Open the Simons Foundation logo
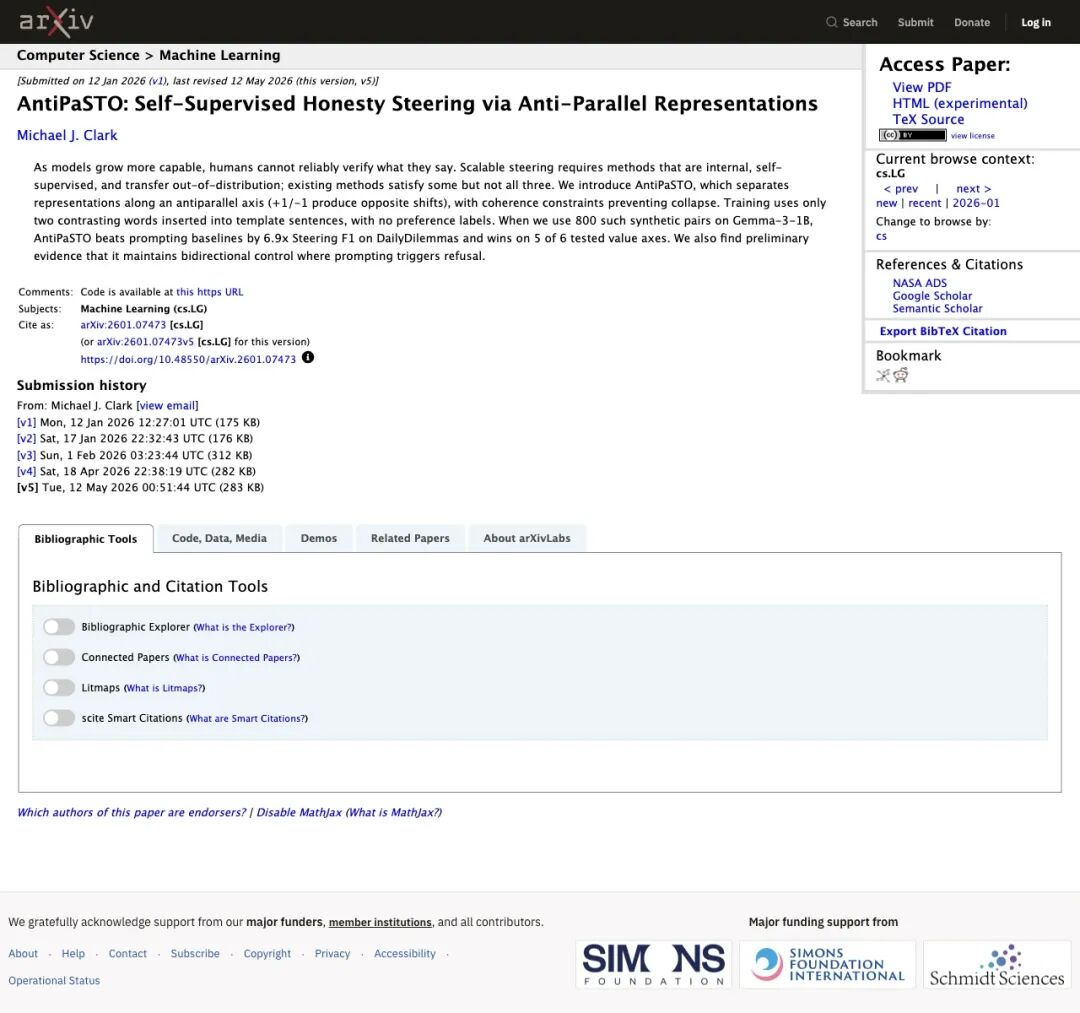Image resolution: width=1080 pixels, height=1013 pixels. click(x=654, y=964)
